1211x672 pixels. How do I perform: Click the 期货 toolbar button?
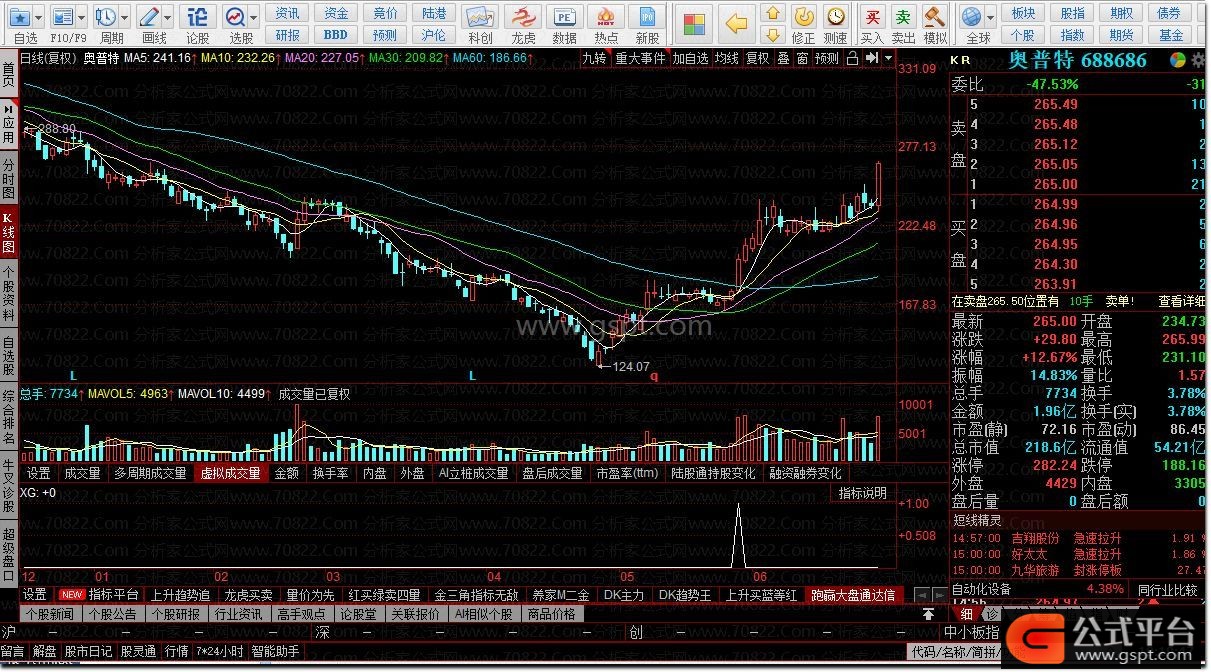coord(1121,34)
